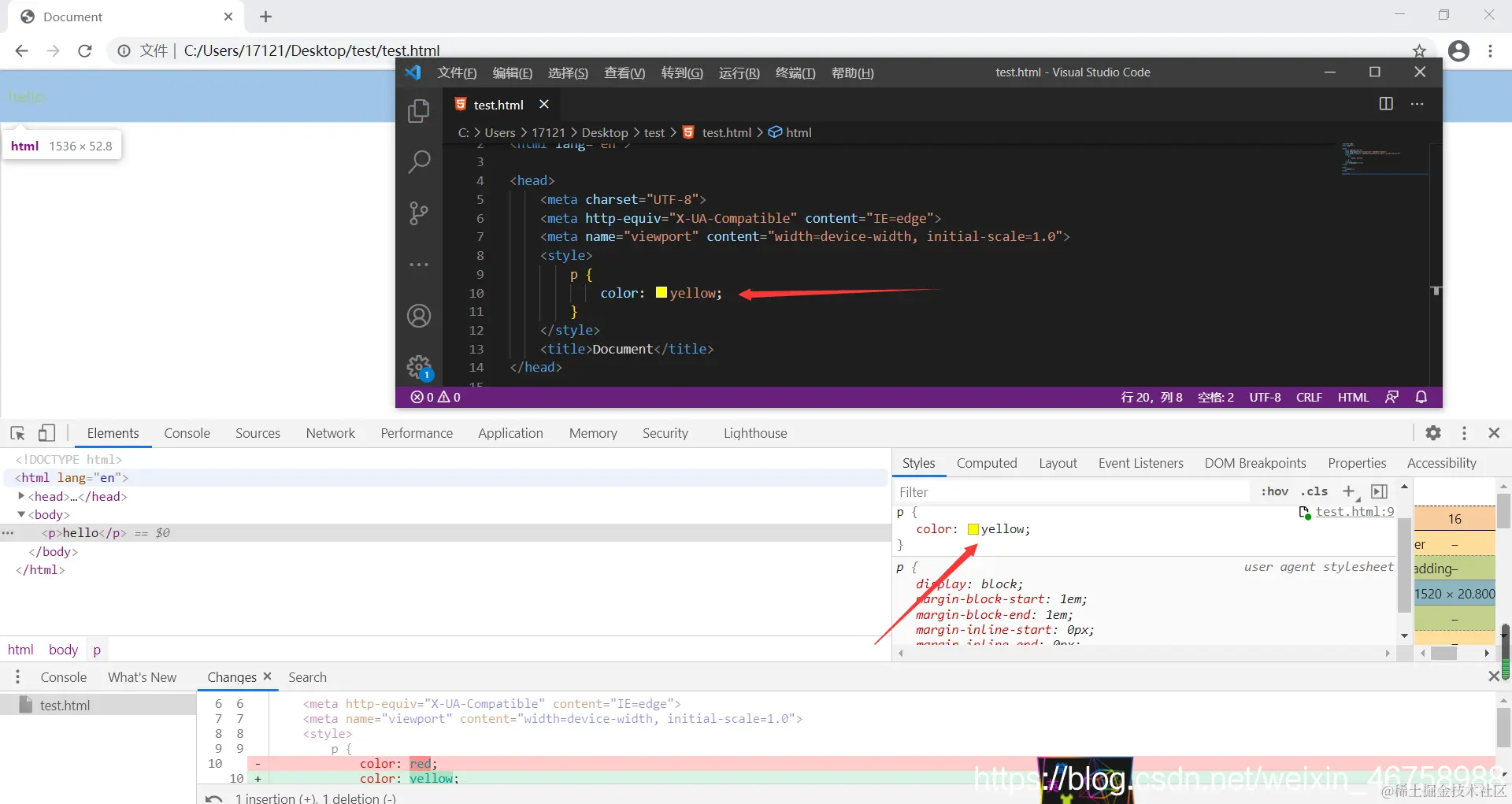Add new style rule in Styles pane

click(1349, 491)
